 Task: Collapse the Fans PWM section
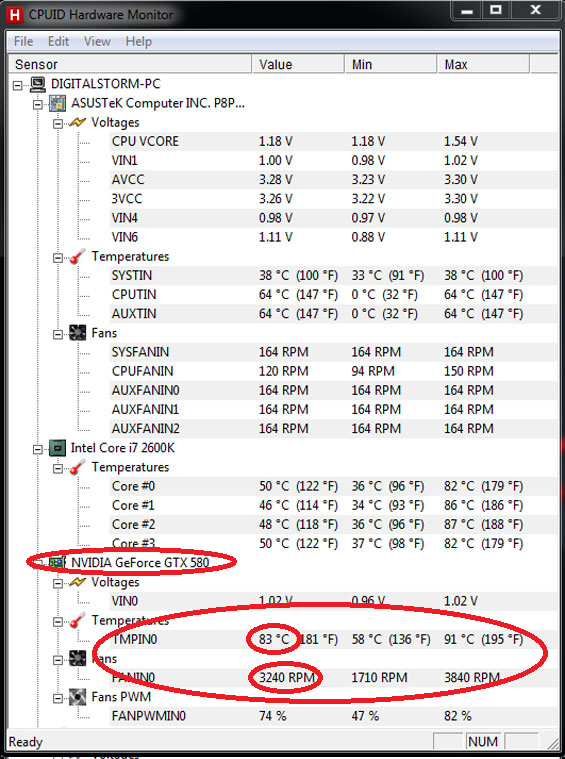point(58,698)
